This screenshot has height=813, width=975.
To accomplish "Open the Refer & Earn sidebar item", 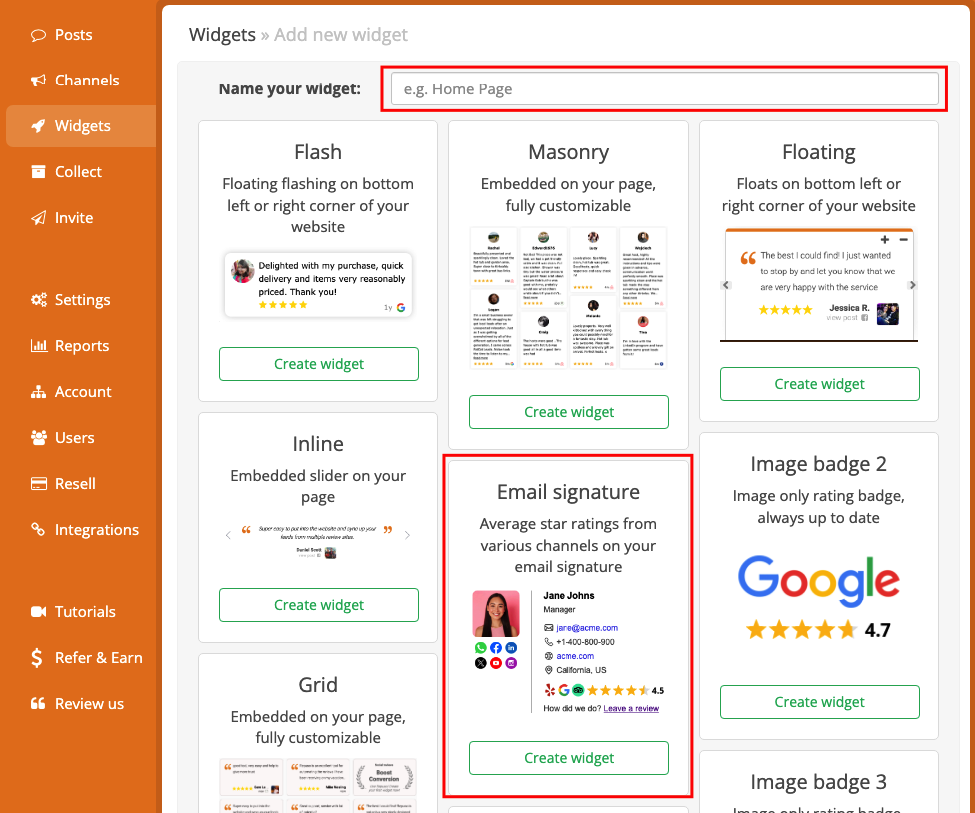I will click(81, 657).
